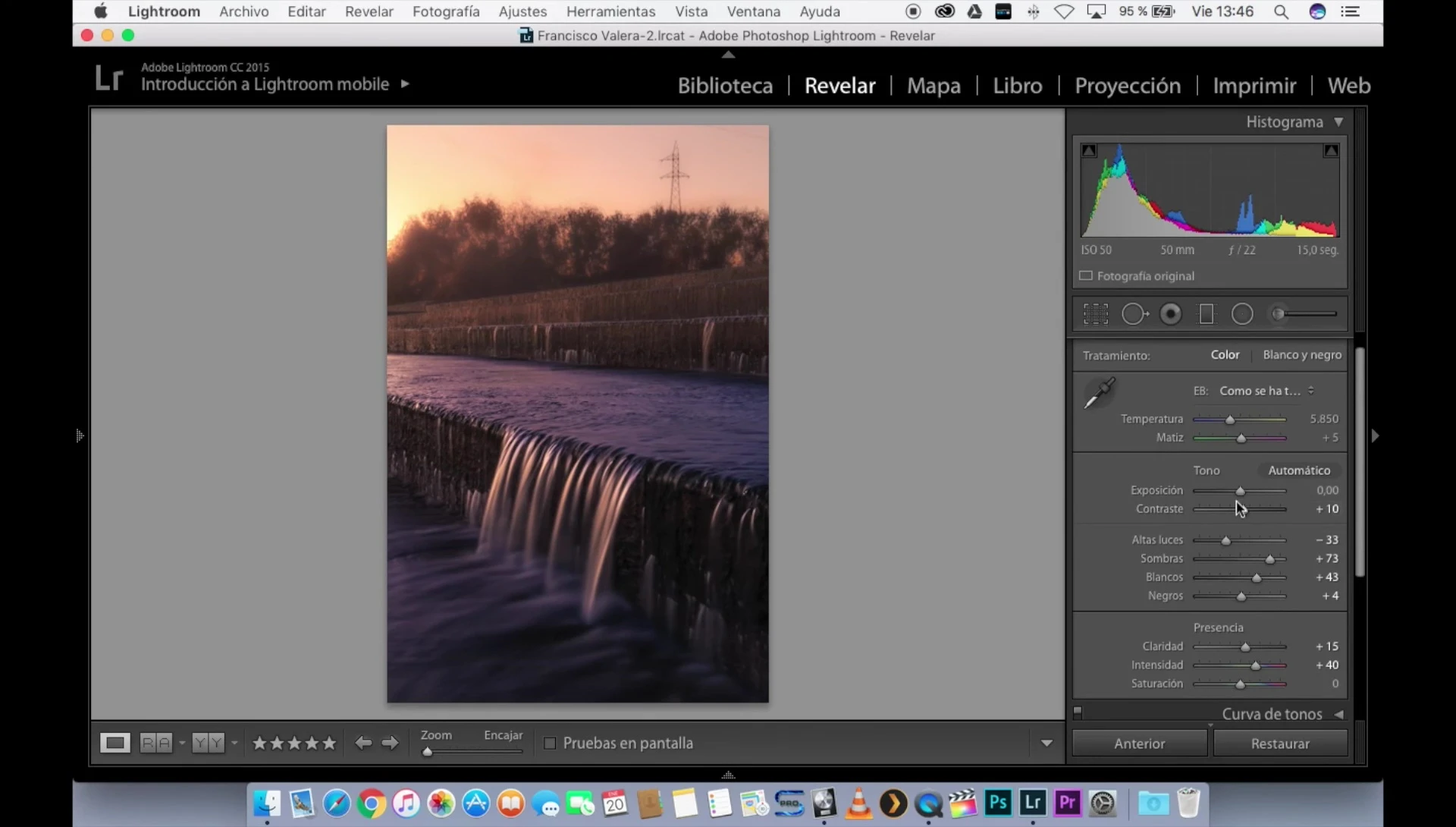
Task: Open Before/After left-right options dropdown
Action: [x=182, y=743]
